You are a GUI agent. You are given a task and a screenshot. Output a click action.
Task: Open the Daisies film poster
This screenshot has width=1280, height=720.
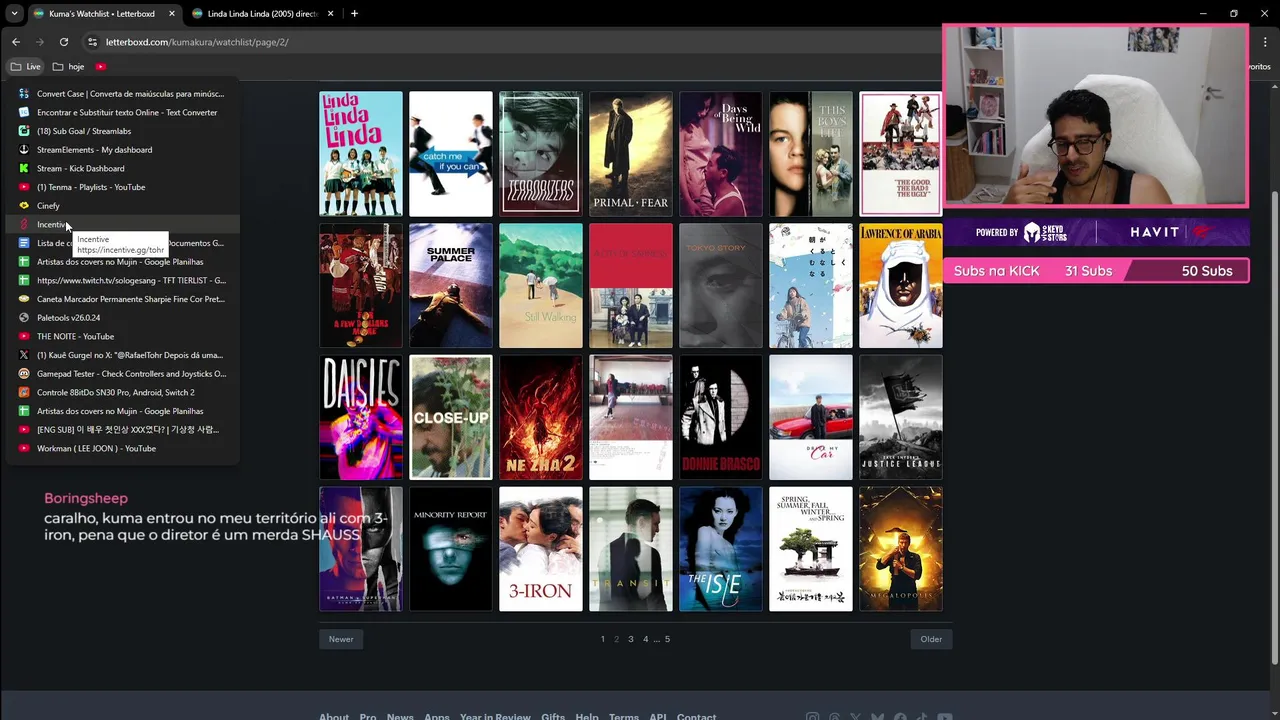coord(361,417)
